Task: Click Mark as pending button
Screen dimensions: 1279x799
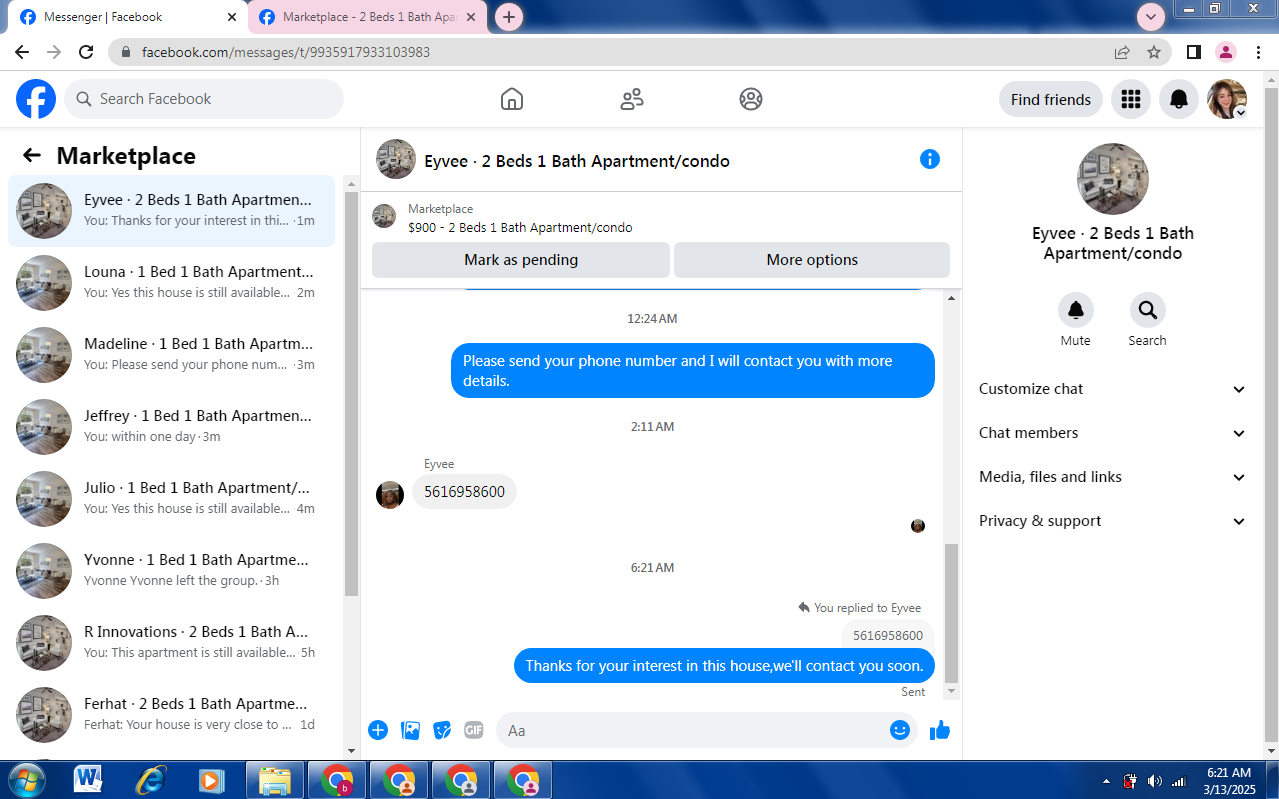Action: click(521, 260)
